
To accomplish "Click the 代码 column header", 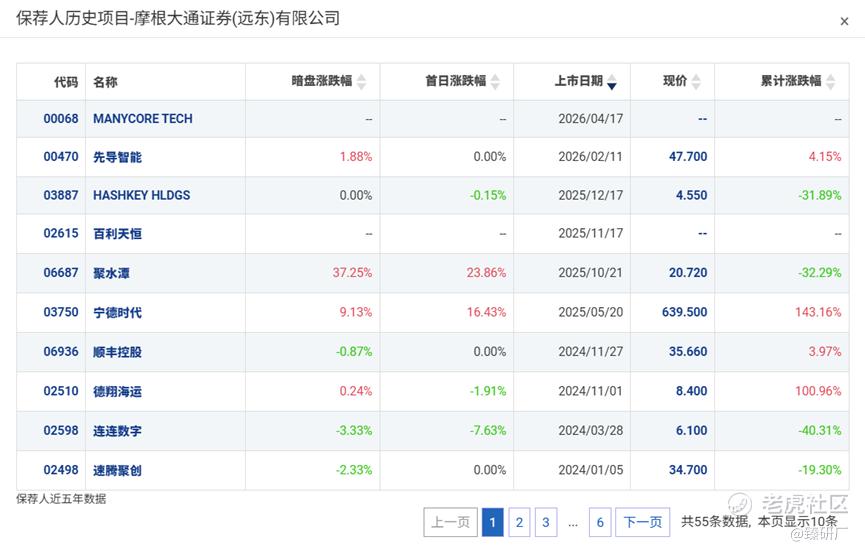I will click(66, 82).
